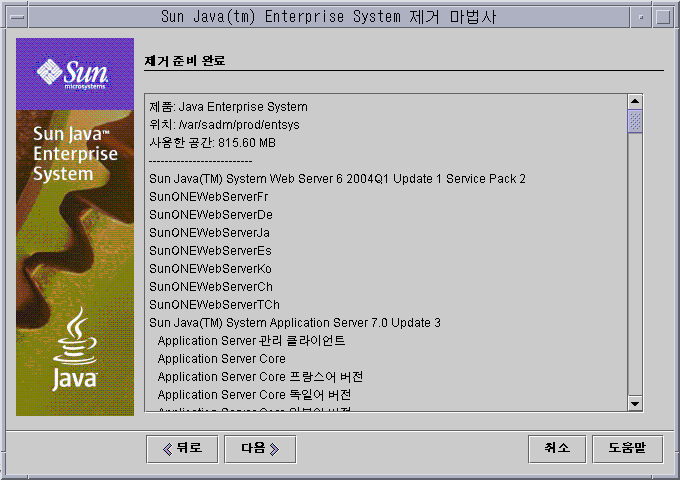
Task: Select 'System Application Server 7.0 Update 3' line
Action: tap(295, 323)
